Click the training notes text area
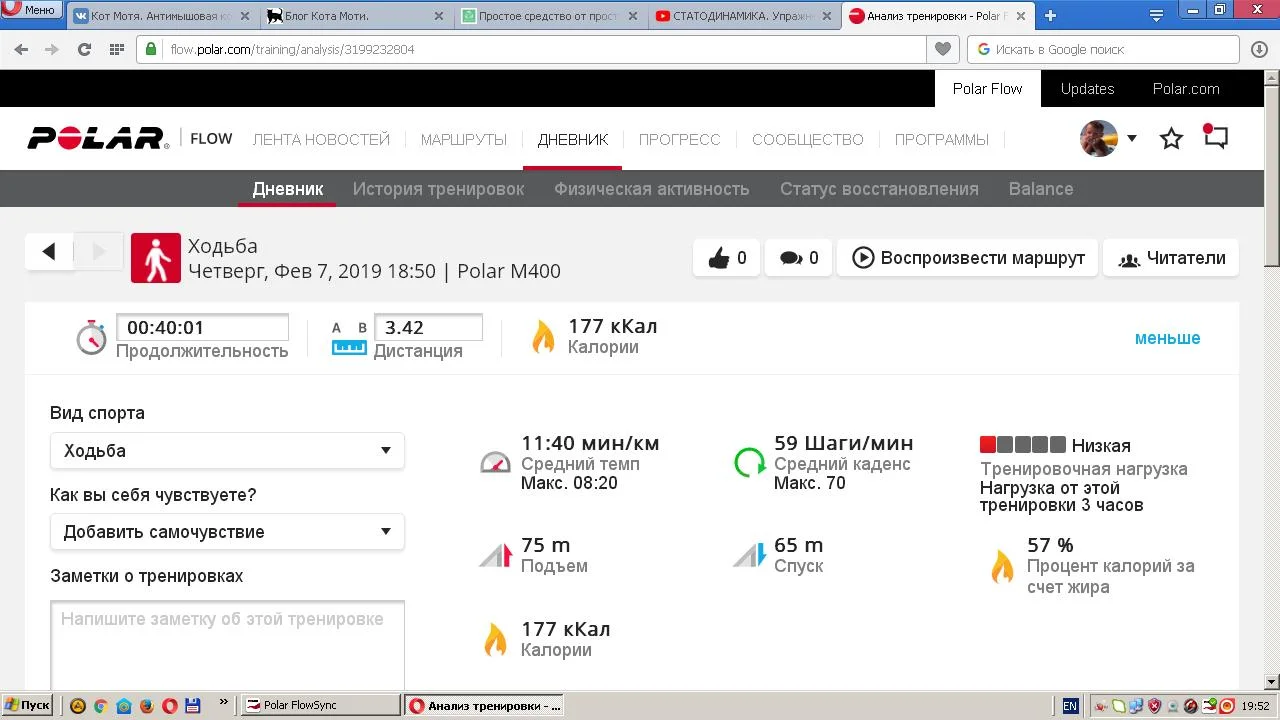Image resolution: width=1280 pixels, height=720 pixels. click(227, 645)
